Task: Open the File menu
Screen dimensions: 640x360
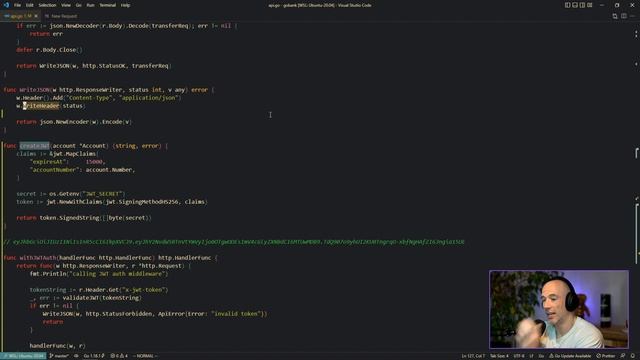Action: click(17, 5)
